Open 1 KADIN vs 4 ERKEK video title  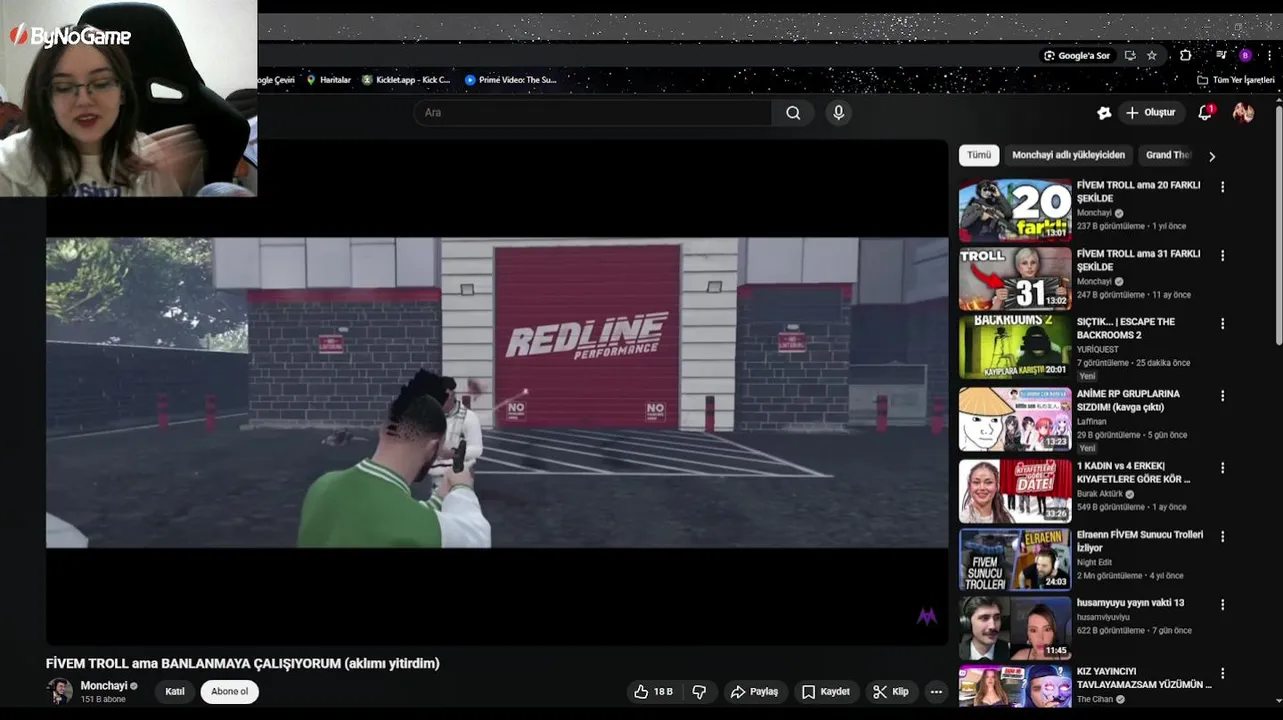pyautogui.click(x=1133, y=473)
